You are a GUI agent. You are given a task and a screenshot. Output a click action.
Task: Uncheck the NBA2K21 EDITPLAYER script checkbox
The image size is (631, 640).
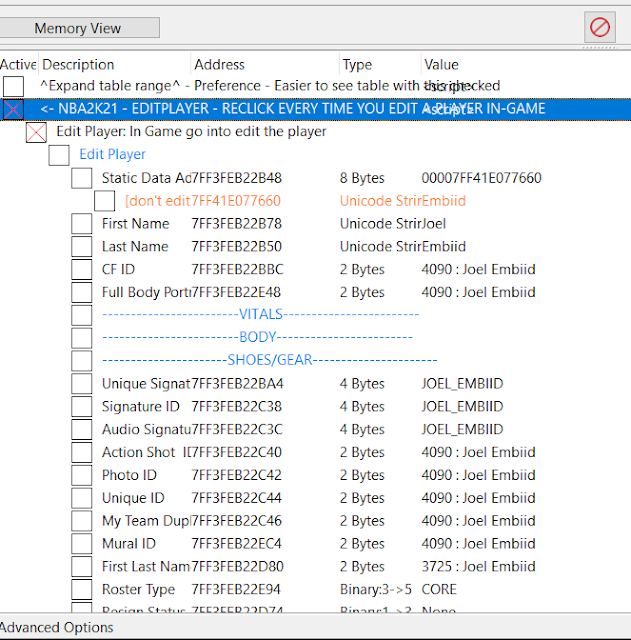(13, 109)
